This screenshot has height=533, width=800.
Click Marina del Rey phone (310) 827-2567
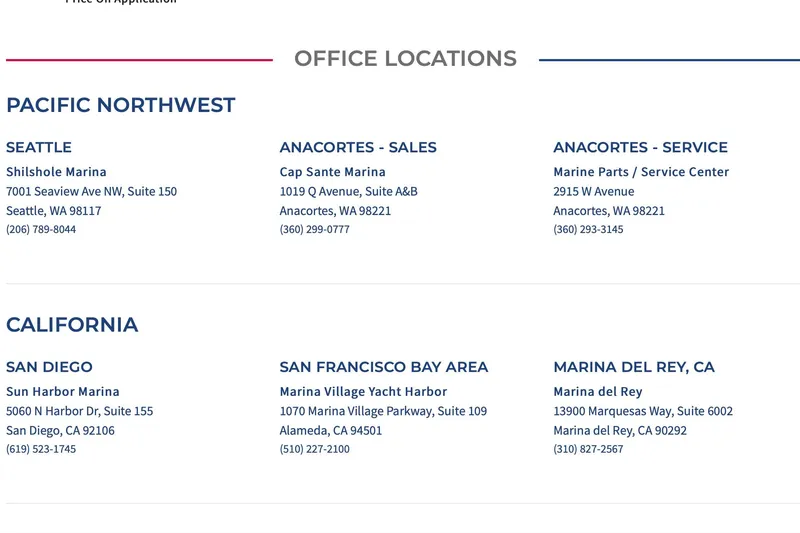[588, 449]
